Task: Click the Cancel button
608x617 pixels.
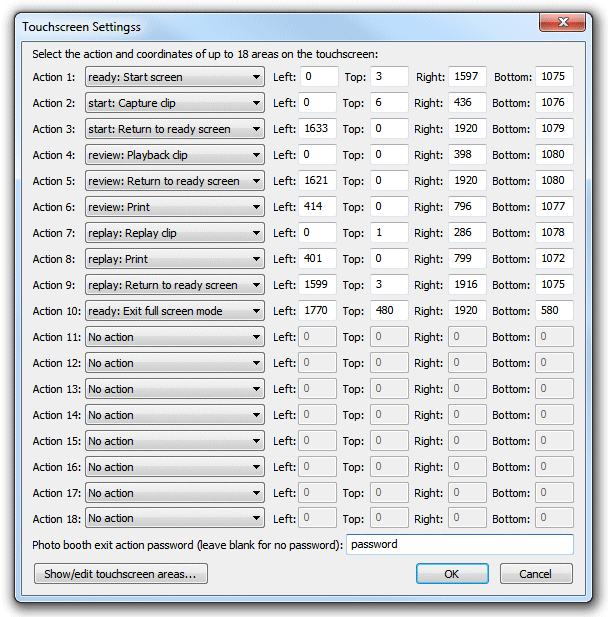Action: click(x=536, y=574)
